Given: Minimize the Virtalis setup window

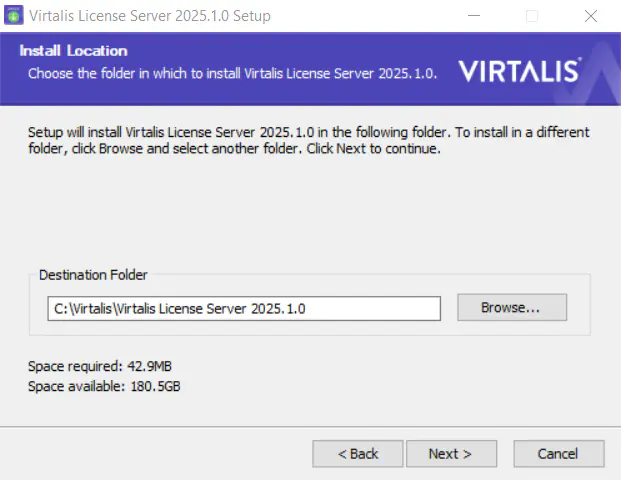Looking at the screenshot, I should click(474, 16).
